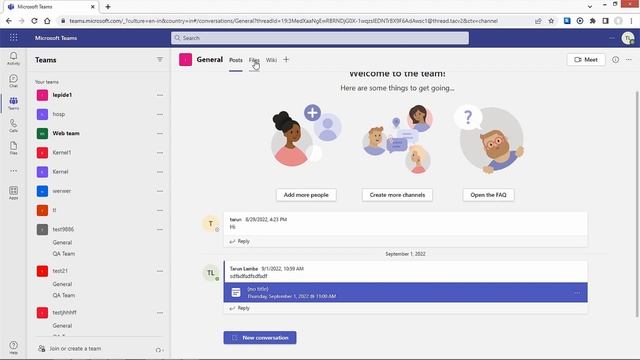Screen dimensions: 640x360
Task: Open General channel under testjhhhff
Action: pyautogui.click(x=62, y=326)
